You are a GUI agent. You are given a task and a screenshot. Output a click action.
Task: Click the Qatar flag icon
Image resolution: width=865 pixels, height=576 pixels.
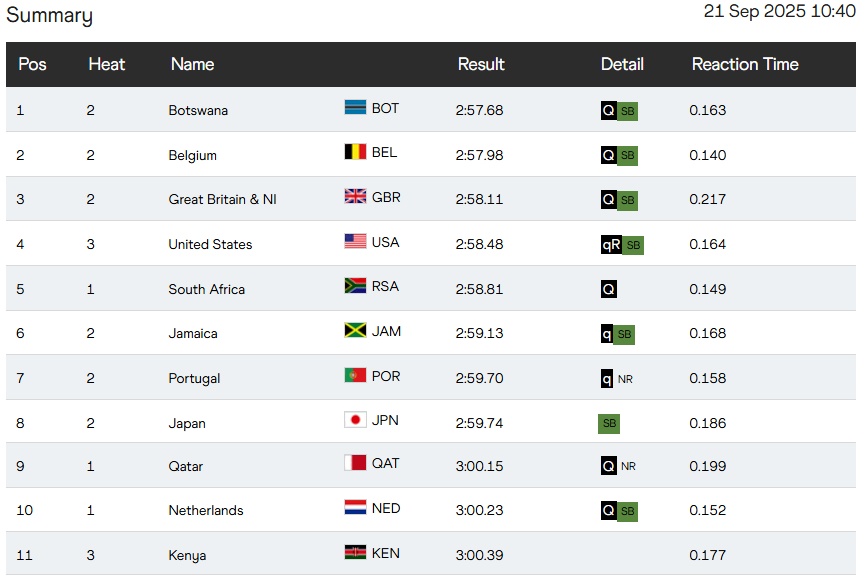(x=355, y=464)
